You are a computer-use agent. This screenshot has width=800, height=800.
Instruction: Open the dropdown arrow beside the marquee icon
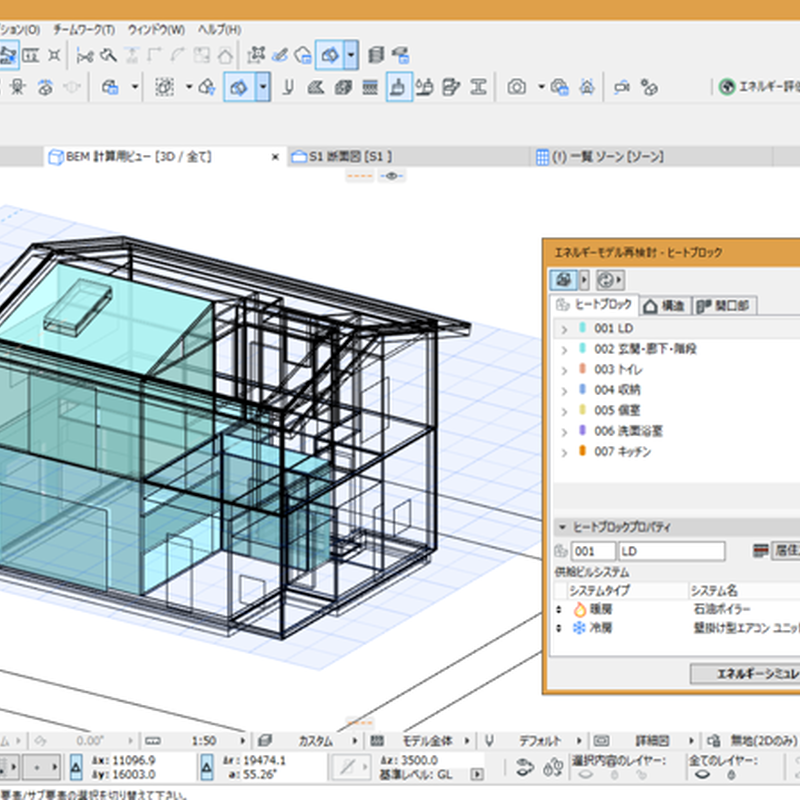tap(189, 87)
